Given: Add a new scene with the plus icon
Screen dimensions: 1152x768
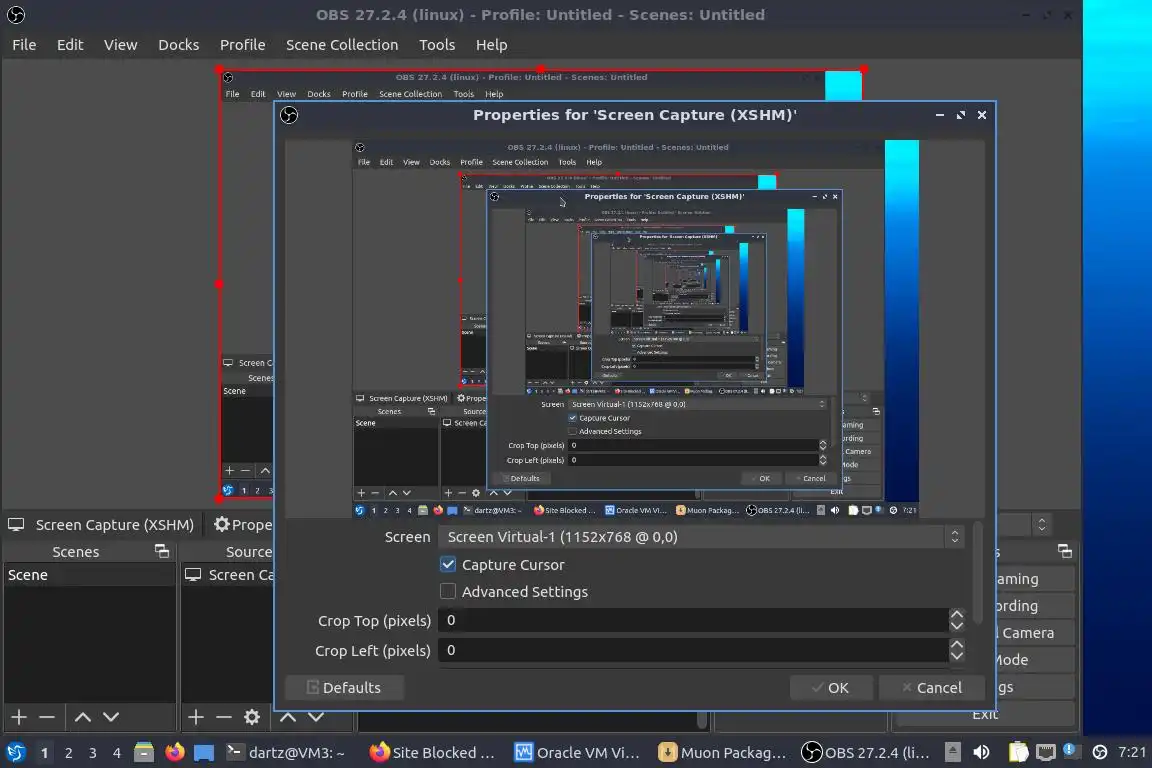Looking at the screenshot, I should 19,717.
